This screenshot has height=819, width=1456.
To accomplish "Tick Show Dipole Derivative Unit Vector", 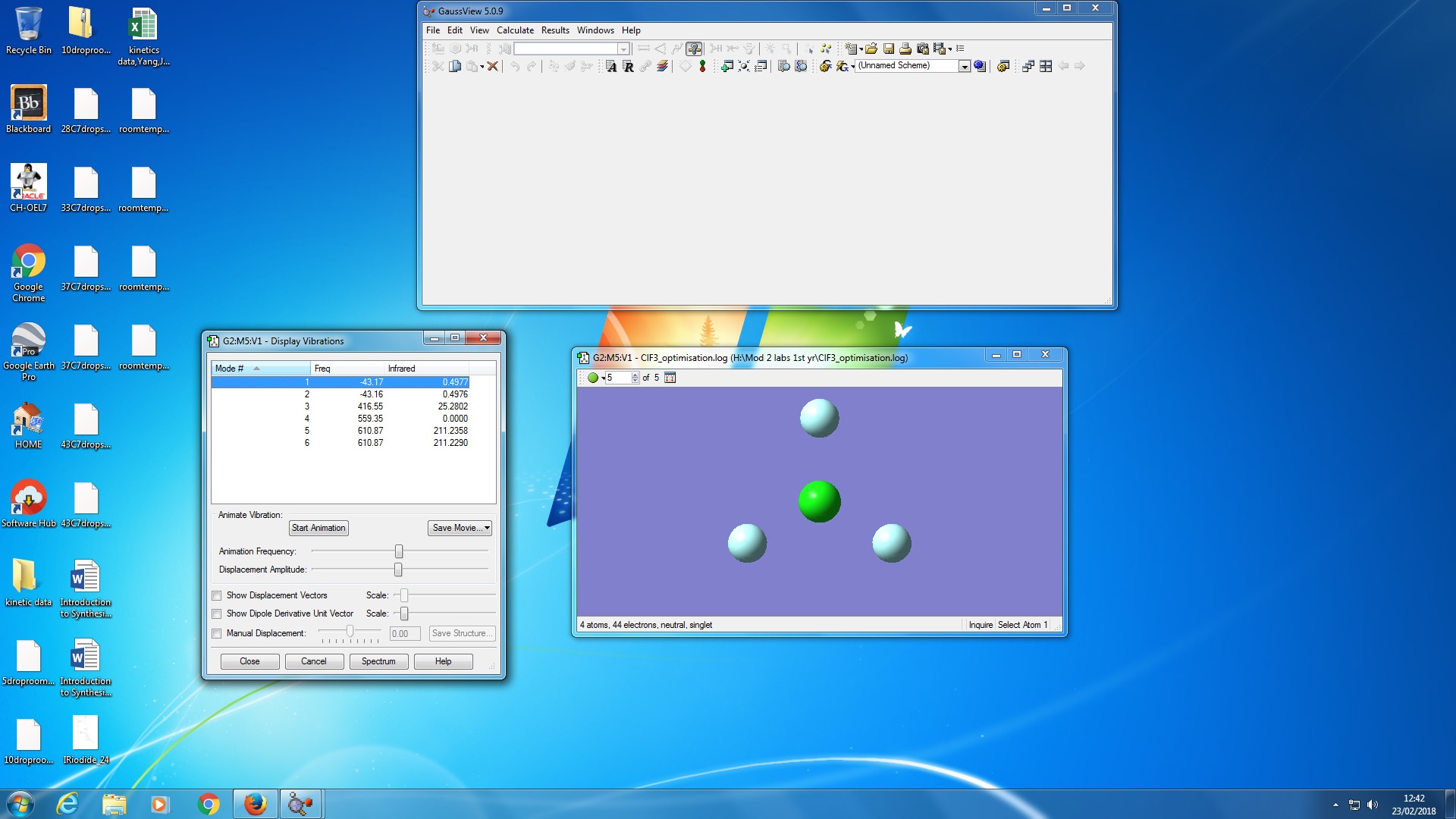I will tap(217, 613).
